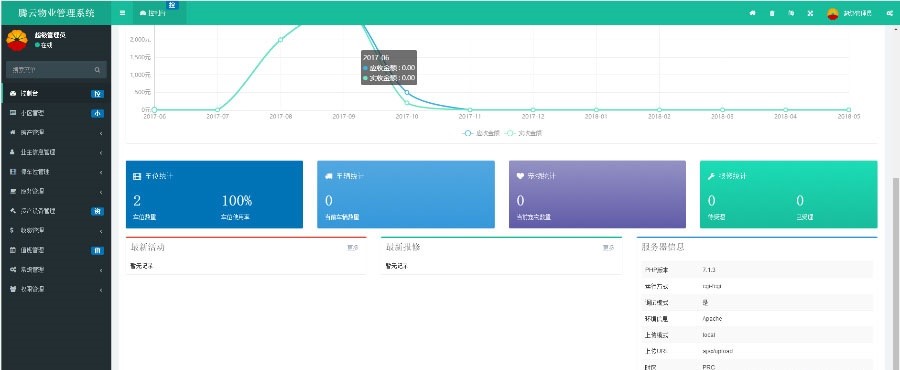
Task: Click 更多 link in the 最新活动 panel
Action: click(x=352, y=248)
